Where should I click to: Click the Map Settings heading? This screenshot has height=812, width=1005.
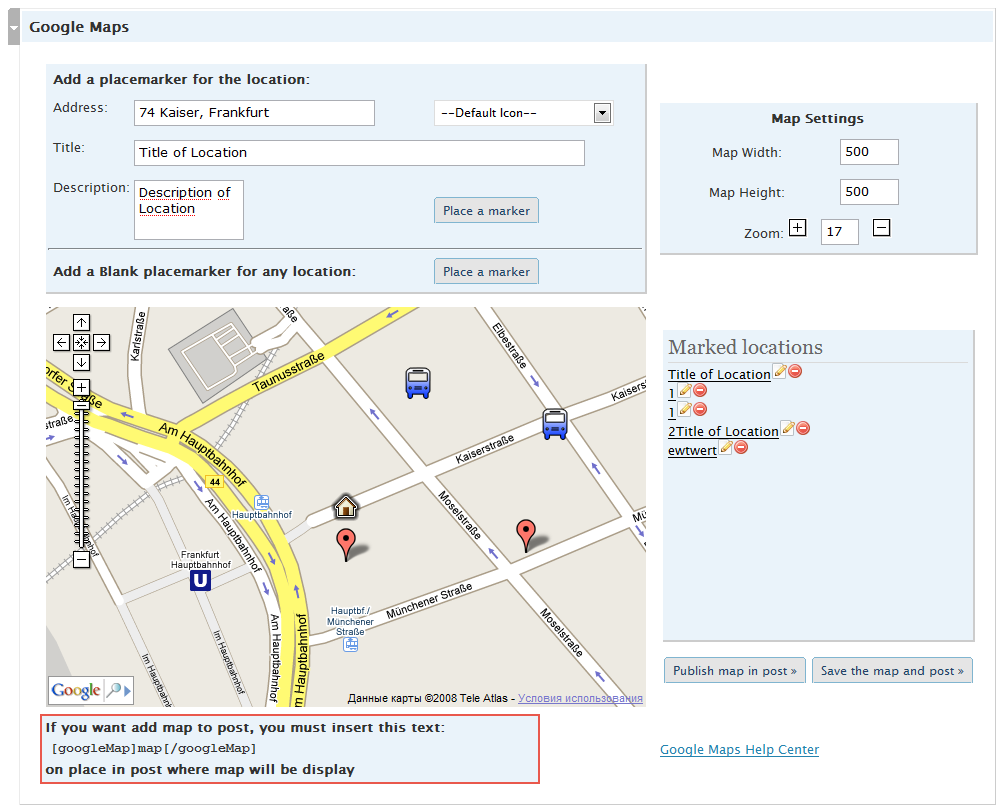pos(817,119)
